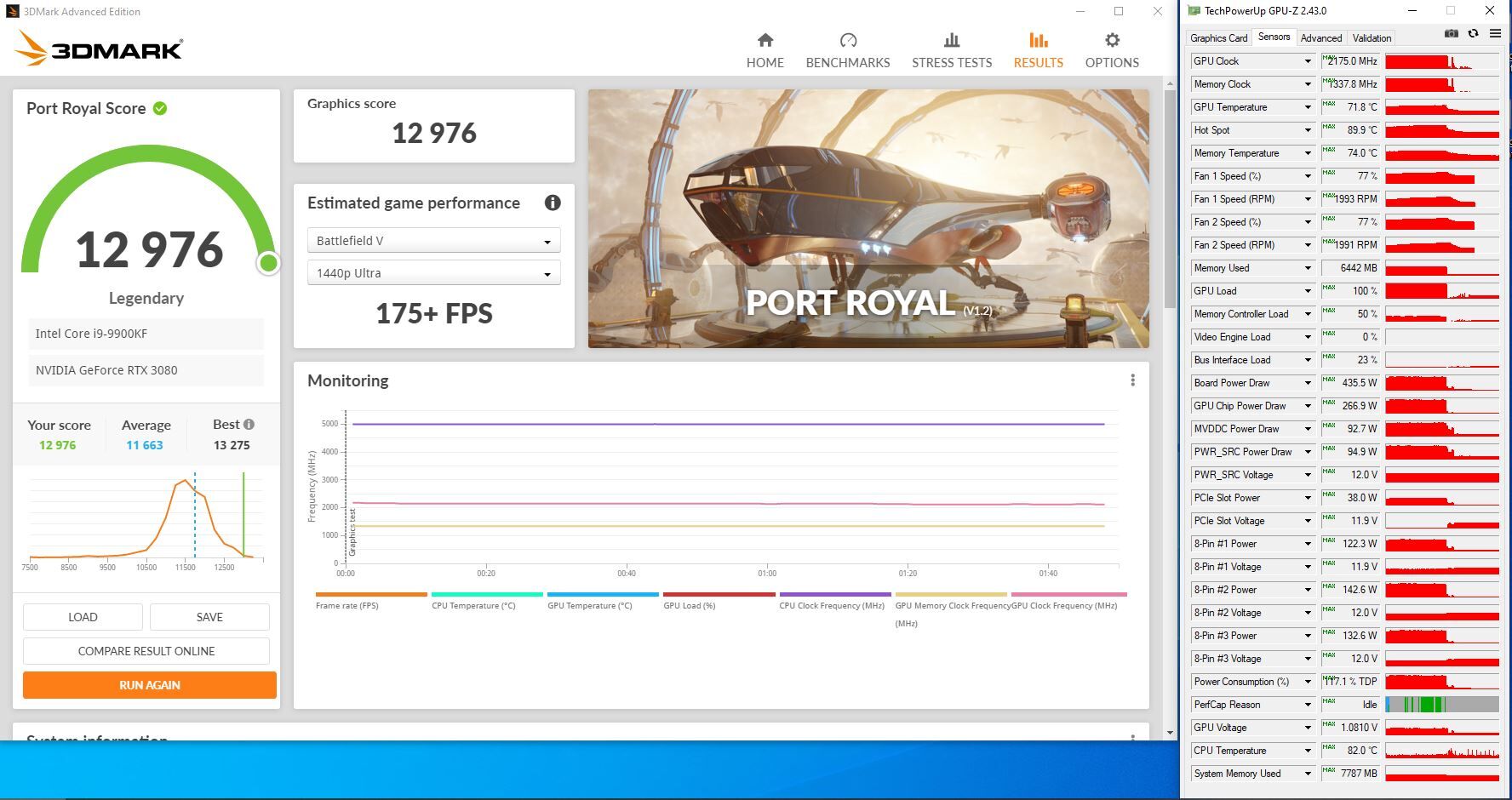Image resolution: width=1512 pixels, height=800 pixels.
Task: Open the PerfCap Reason sensor dropdown
Action: coord(1308,705)
